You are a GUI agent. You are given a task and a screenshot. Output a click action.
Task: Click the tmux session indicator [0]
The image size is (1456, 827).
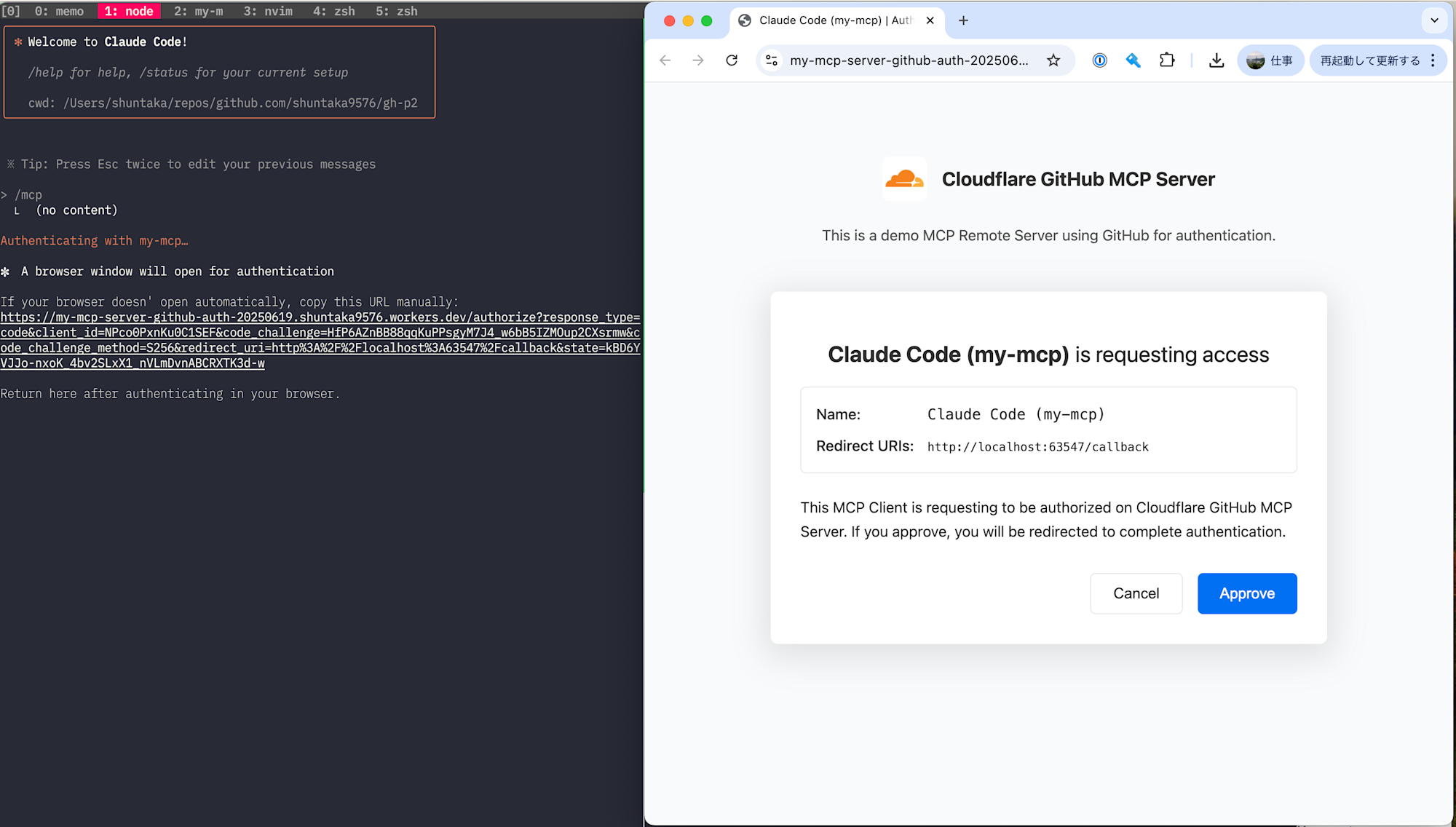[11, 11]
